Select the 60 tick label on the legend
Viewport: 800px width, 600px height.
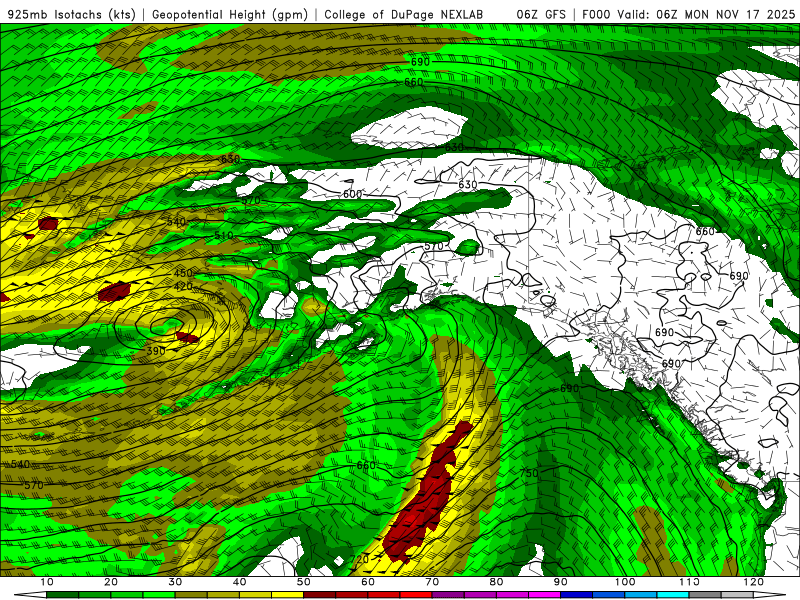click(x=368, y=582)
